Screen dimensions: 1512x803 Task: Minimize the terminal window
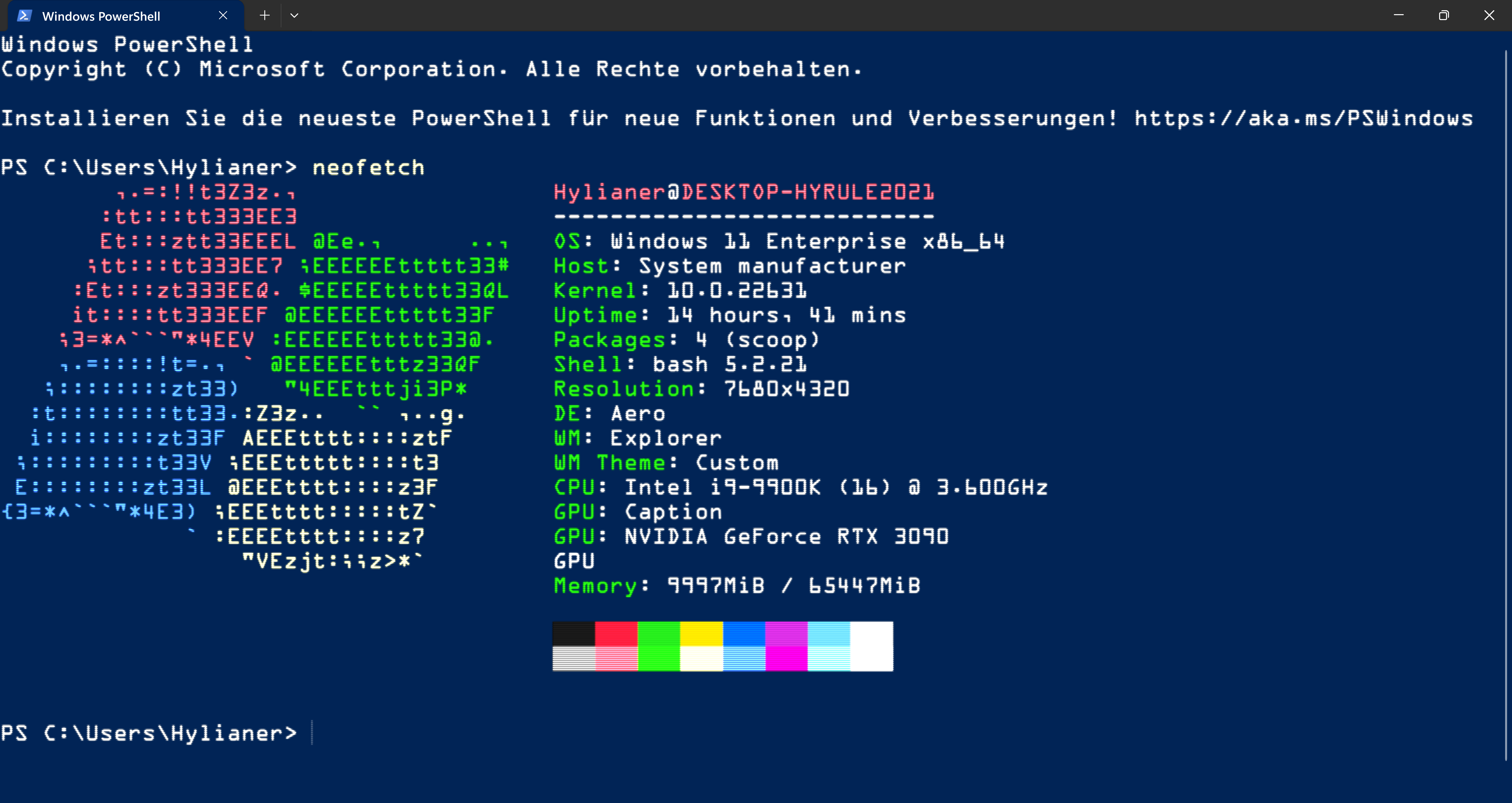1399,15
